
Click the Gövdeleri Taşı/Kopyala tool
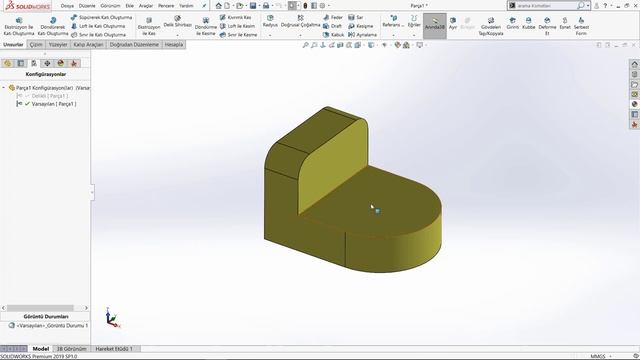point(491,27)
